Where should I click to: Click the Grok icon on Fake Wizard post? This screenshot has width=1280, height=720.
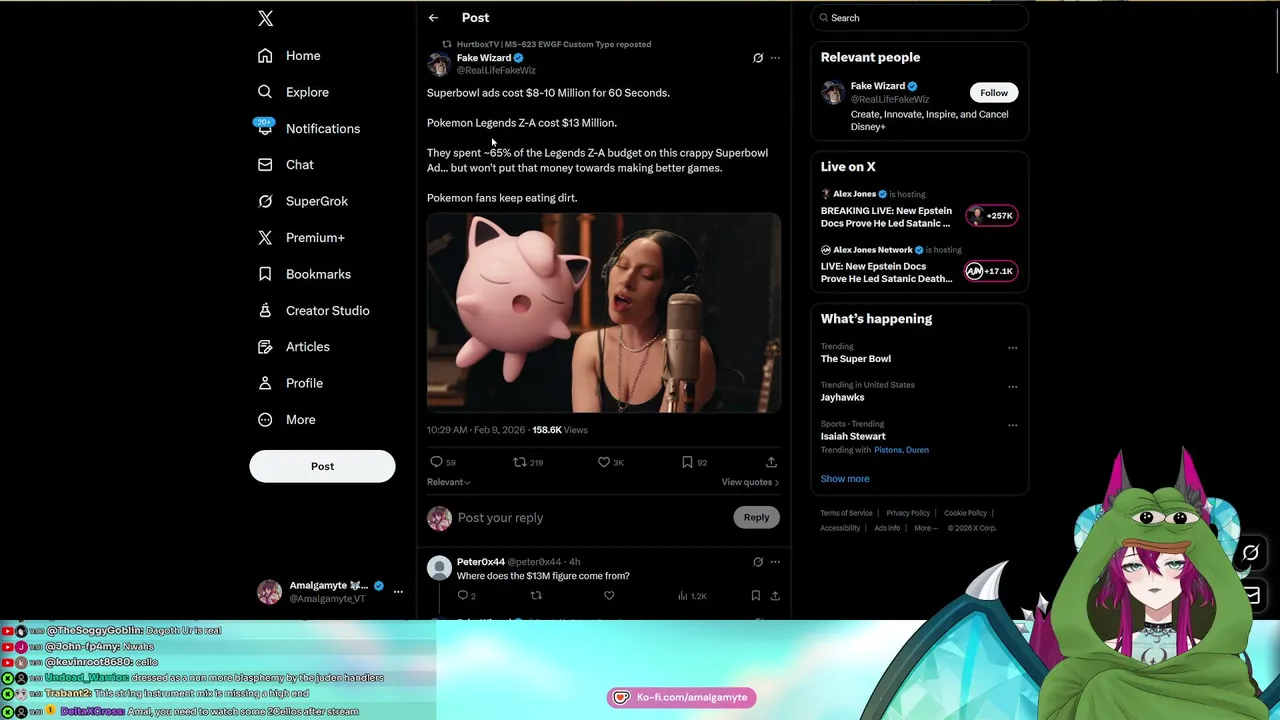coord(758,58)
